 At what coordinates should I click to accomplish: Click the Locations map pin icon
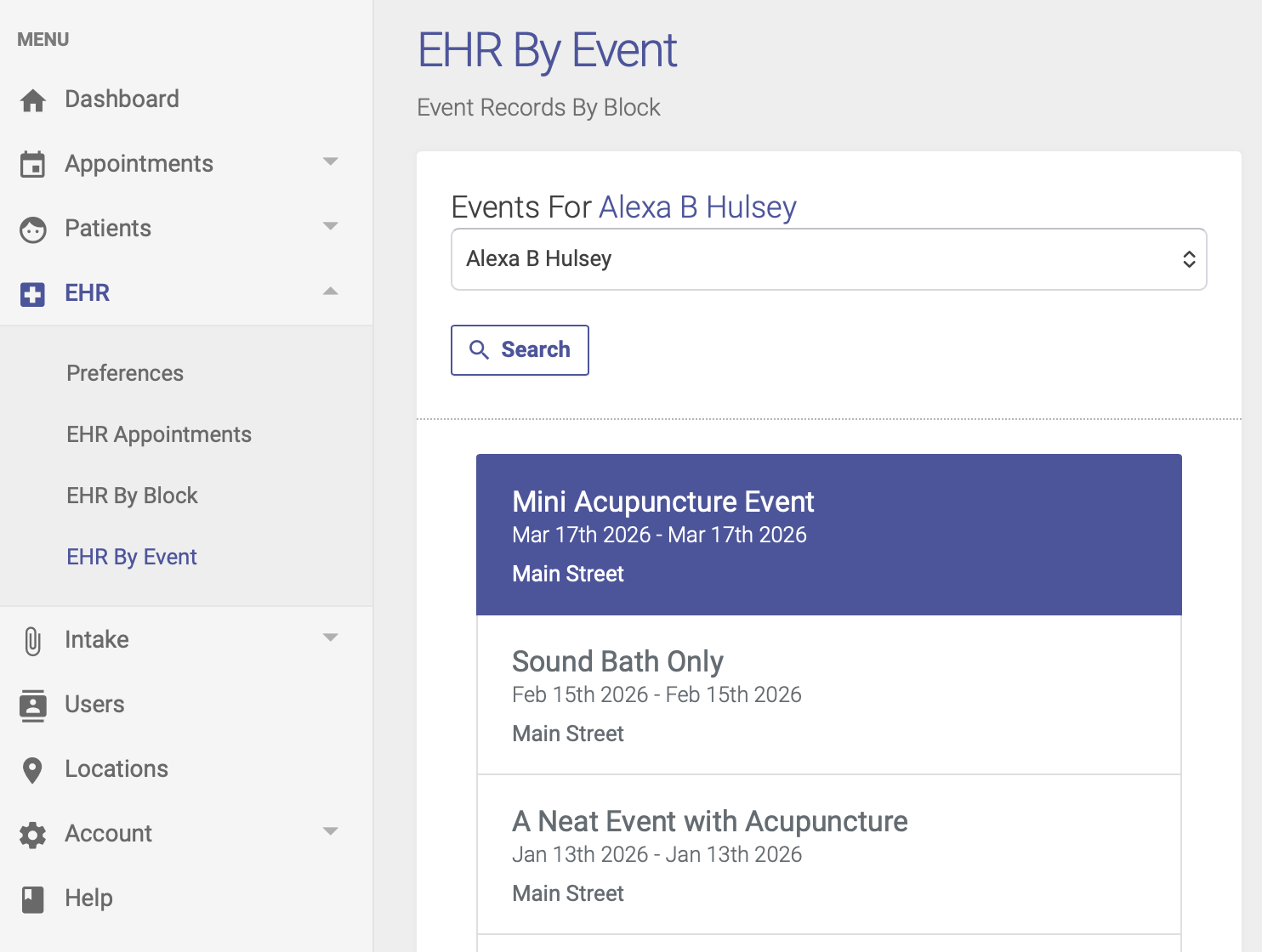[32, 769]
